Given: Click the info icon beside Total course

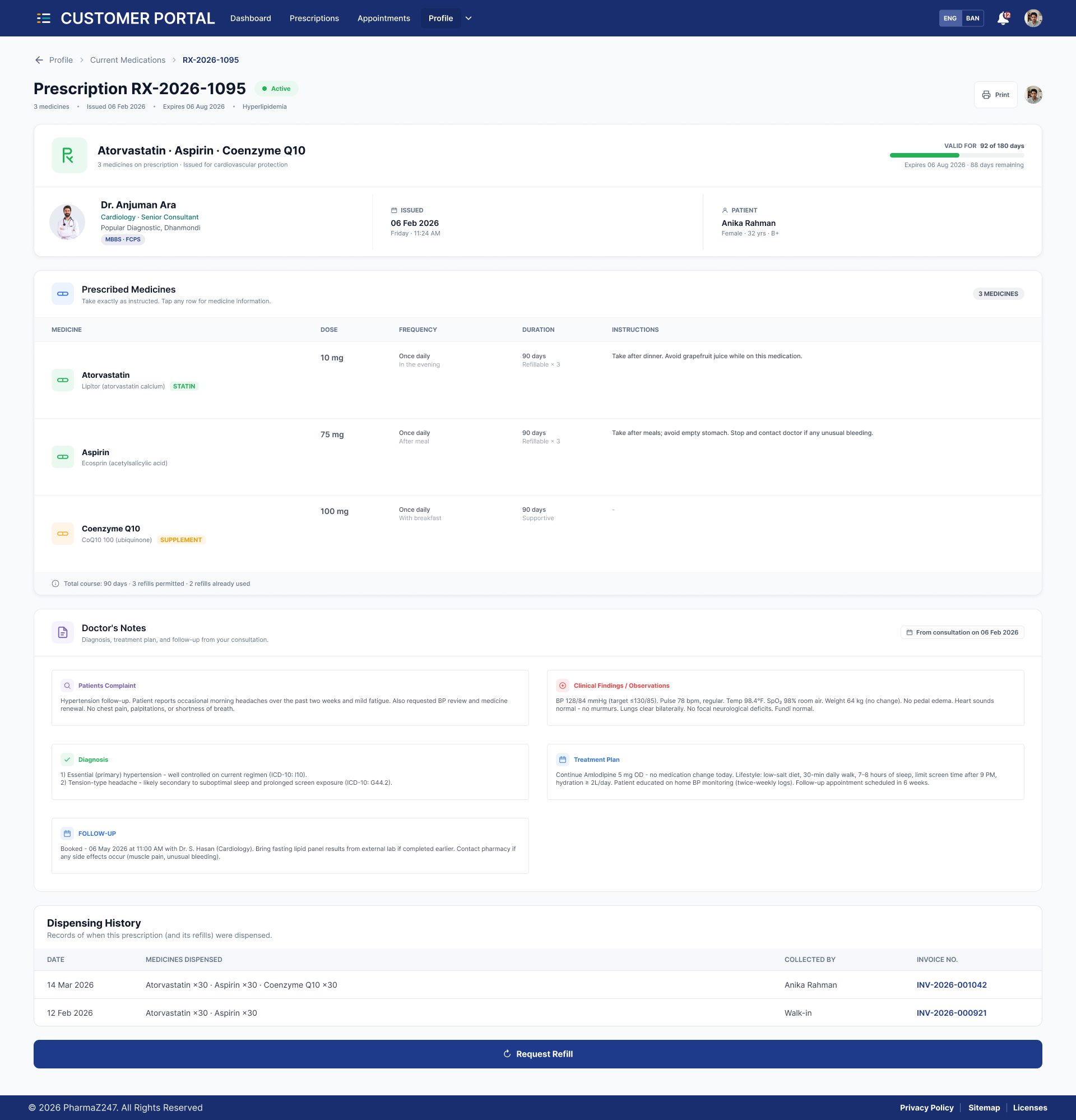Looking at the screenshot, I should 55,584.
